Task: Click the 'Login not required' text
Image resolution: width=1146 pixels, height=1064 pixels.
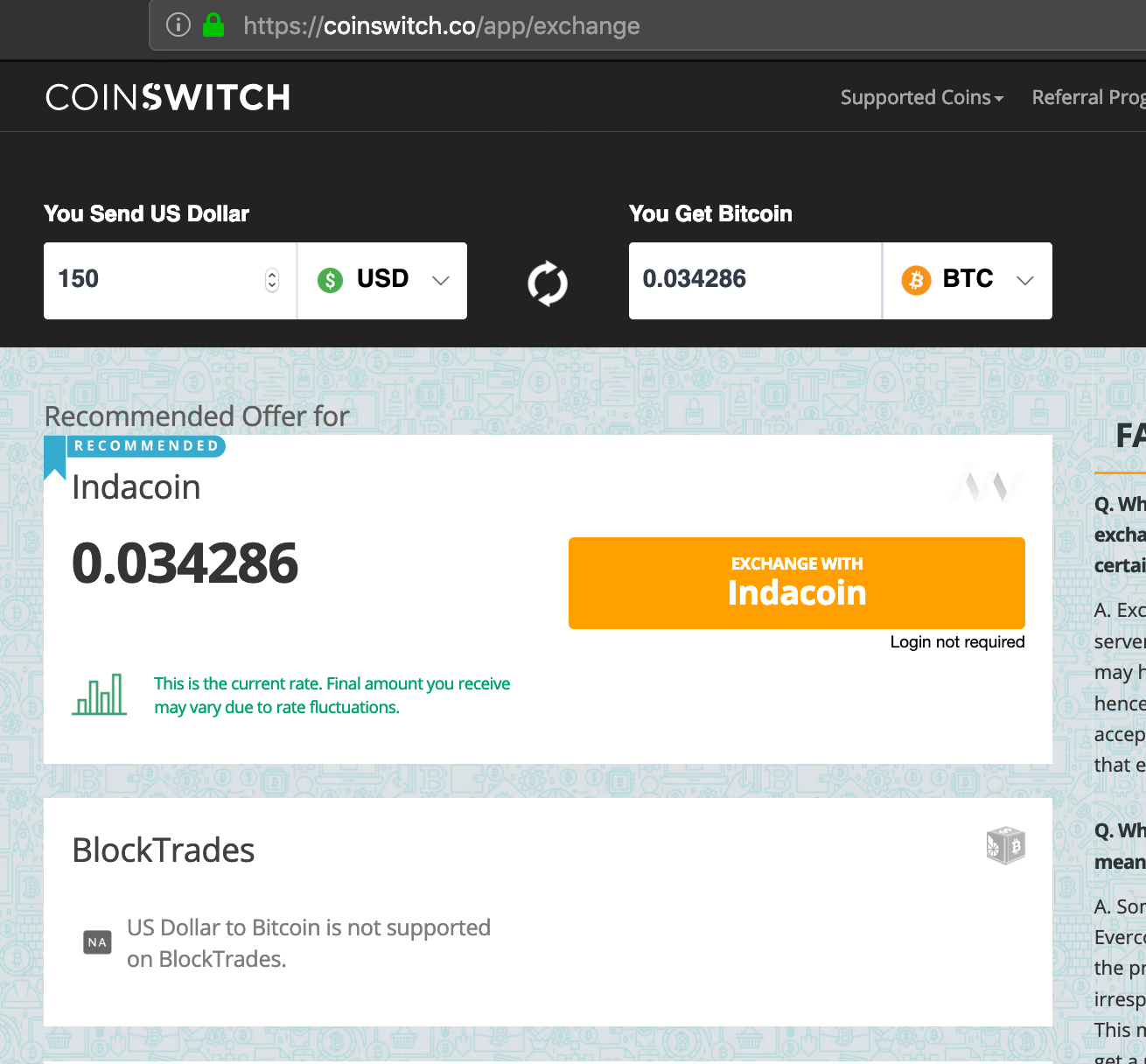Action: (x=957, y=641)
